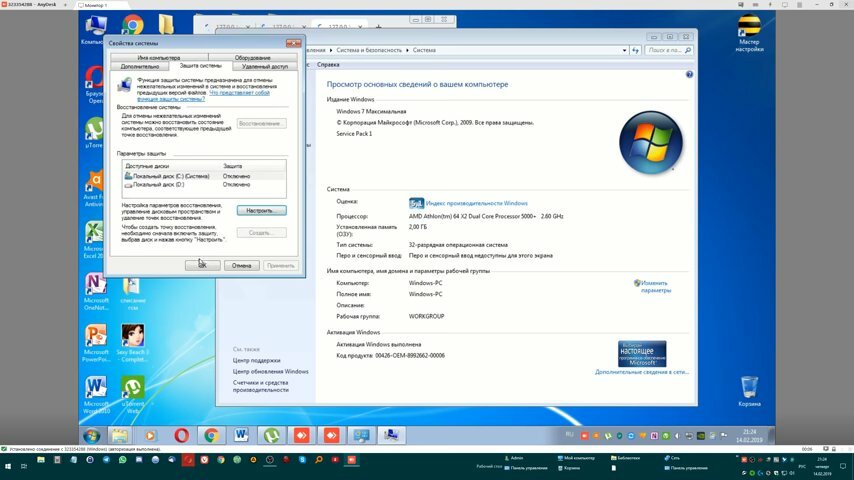Click Создать button

coord(261,233)
